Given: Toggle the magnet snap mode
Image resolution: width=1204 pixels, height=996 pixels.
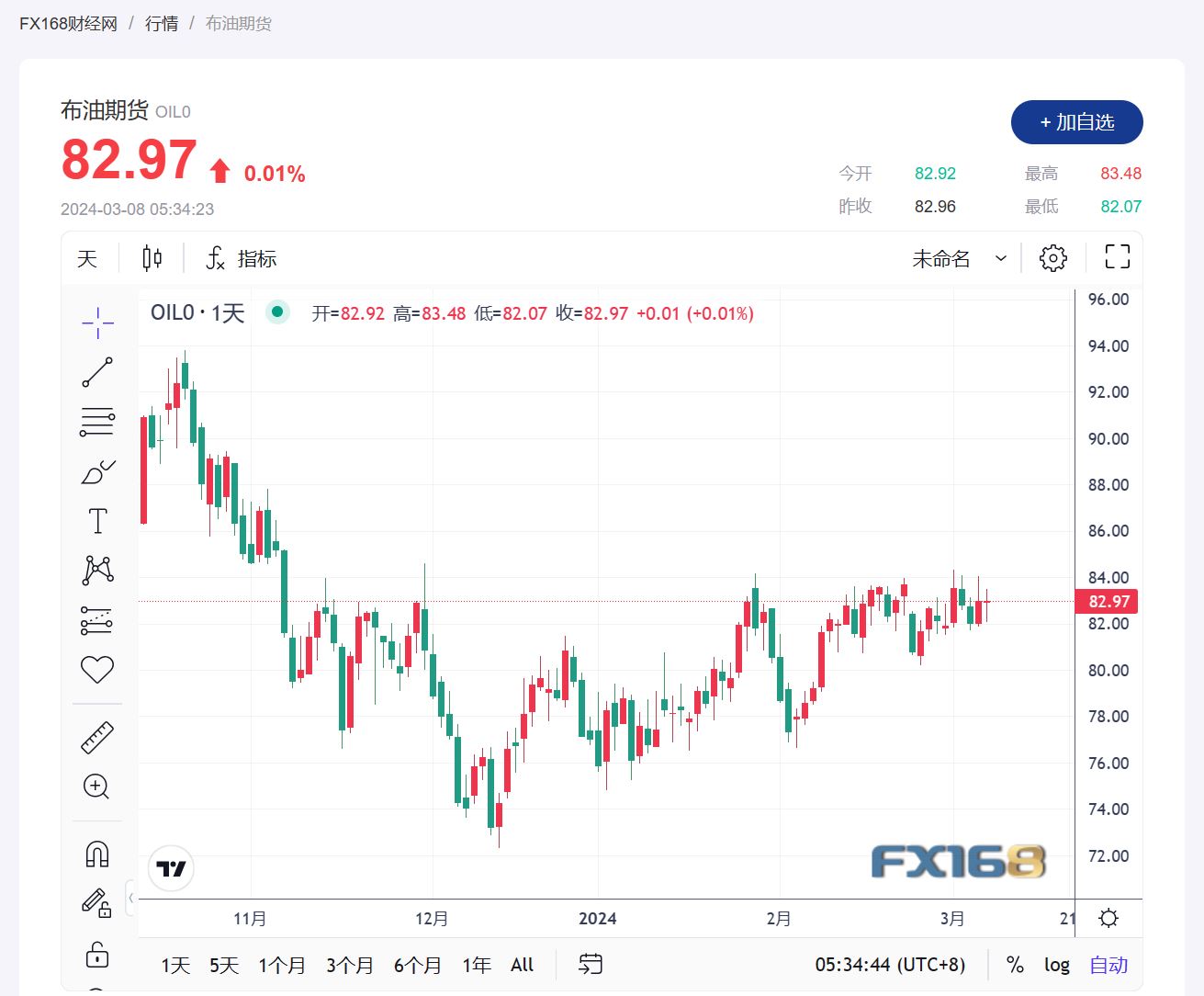Looking at the screenshot, I should coord(97,855).
